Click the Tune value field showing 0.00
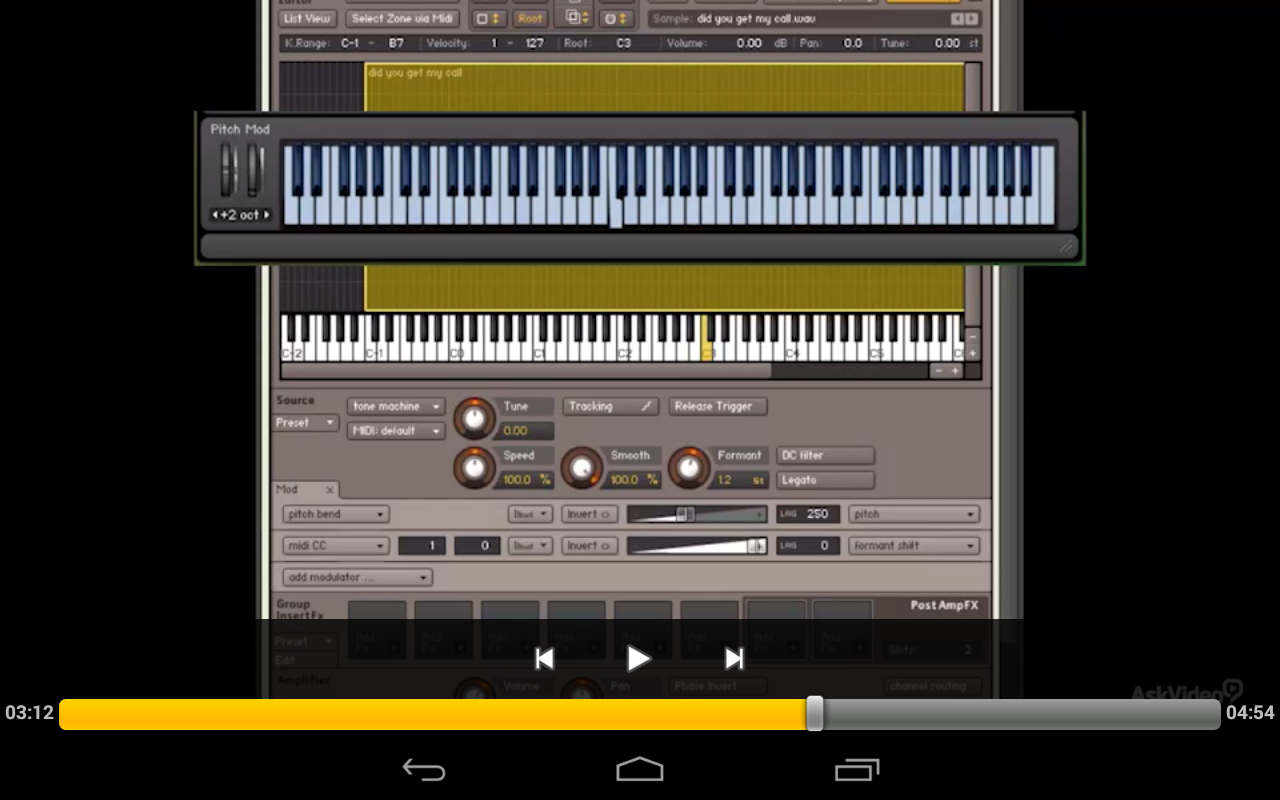 [526, 431]
